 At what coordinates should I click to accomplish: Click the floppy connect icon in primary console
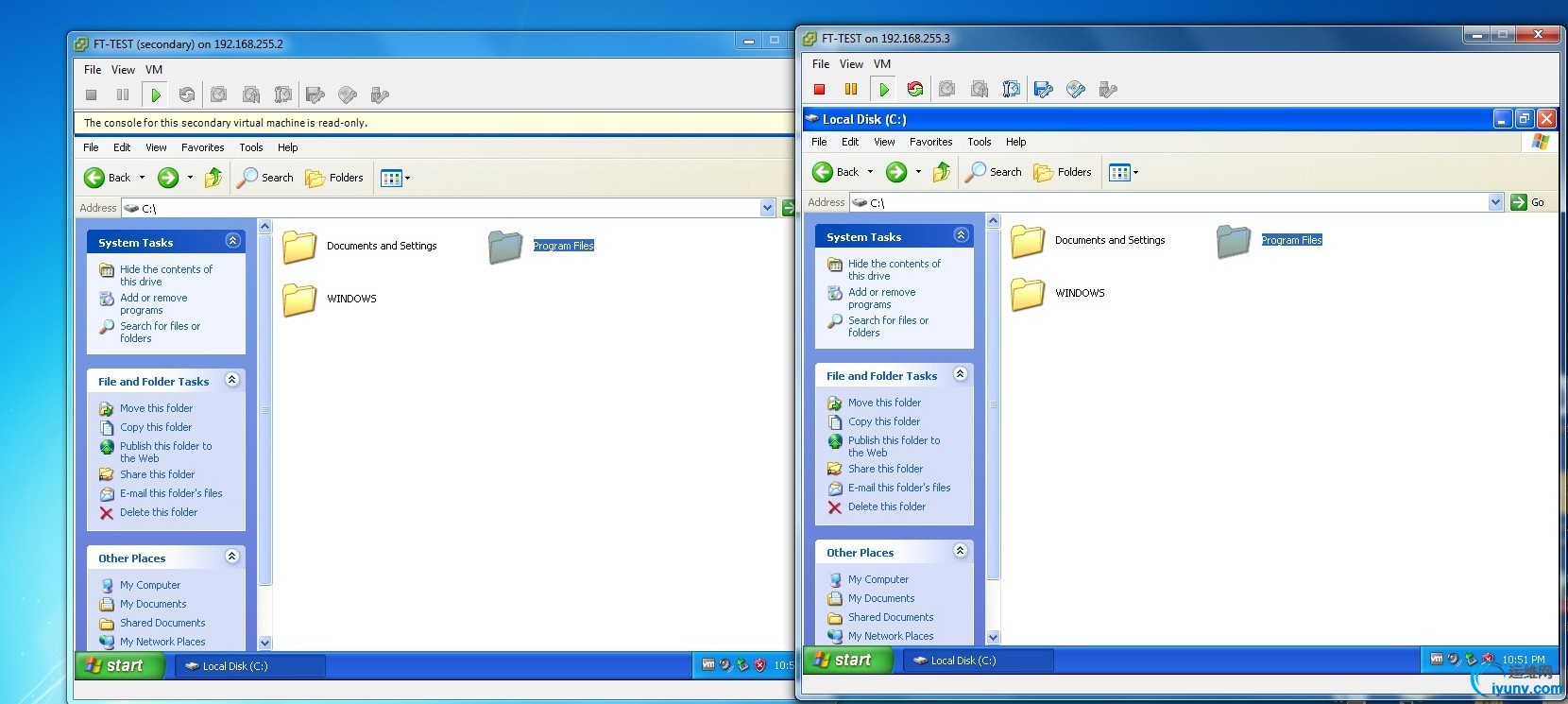pyautogui.click(x=1044, y=89)
